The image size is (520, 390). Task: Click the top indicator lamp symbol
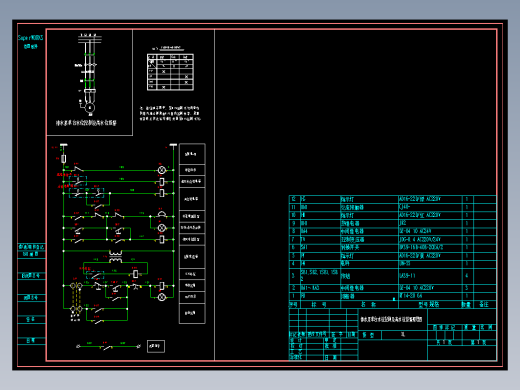(162, 170)
